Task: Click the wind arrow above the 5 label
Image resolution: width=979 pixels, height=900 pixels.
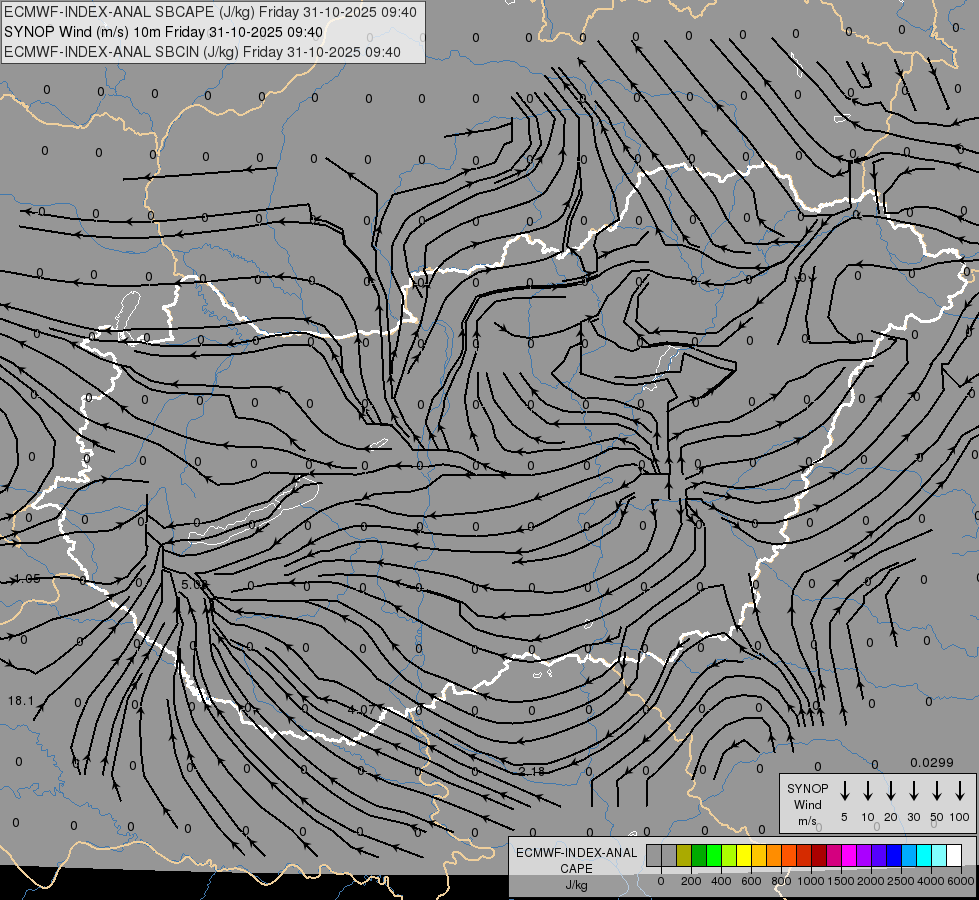Action: tap(844, 790)
